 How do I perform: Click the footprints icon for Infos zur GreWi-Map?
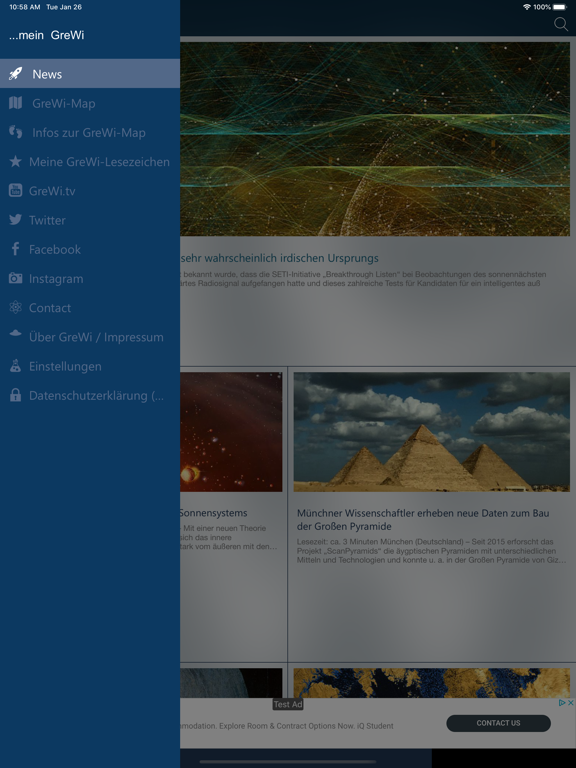click(16, 132)
